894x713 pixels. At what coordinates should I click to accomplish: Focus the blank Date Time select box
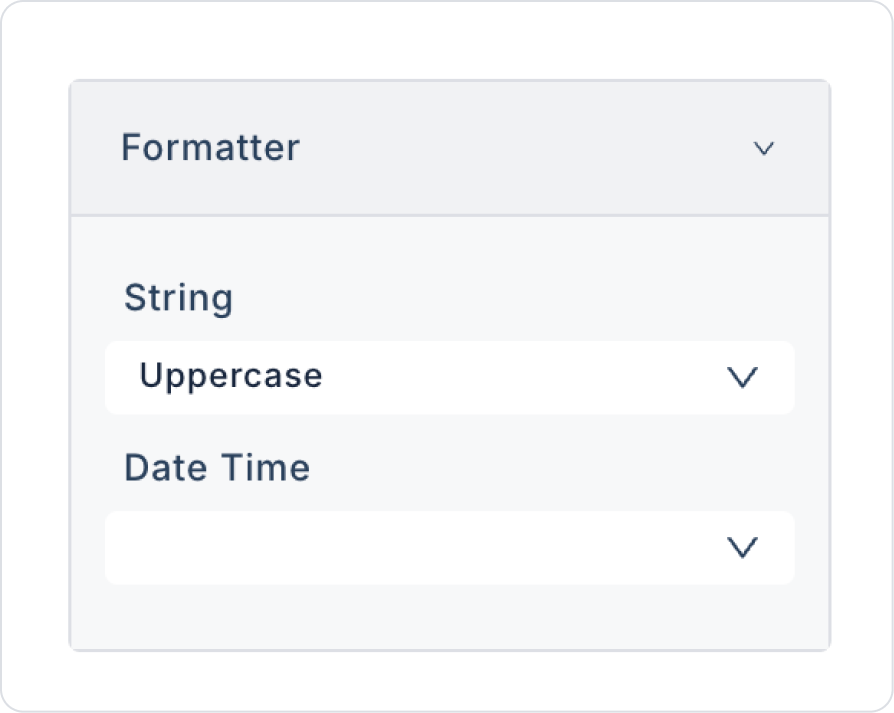pyautogui.click(x=400, y=548)
